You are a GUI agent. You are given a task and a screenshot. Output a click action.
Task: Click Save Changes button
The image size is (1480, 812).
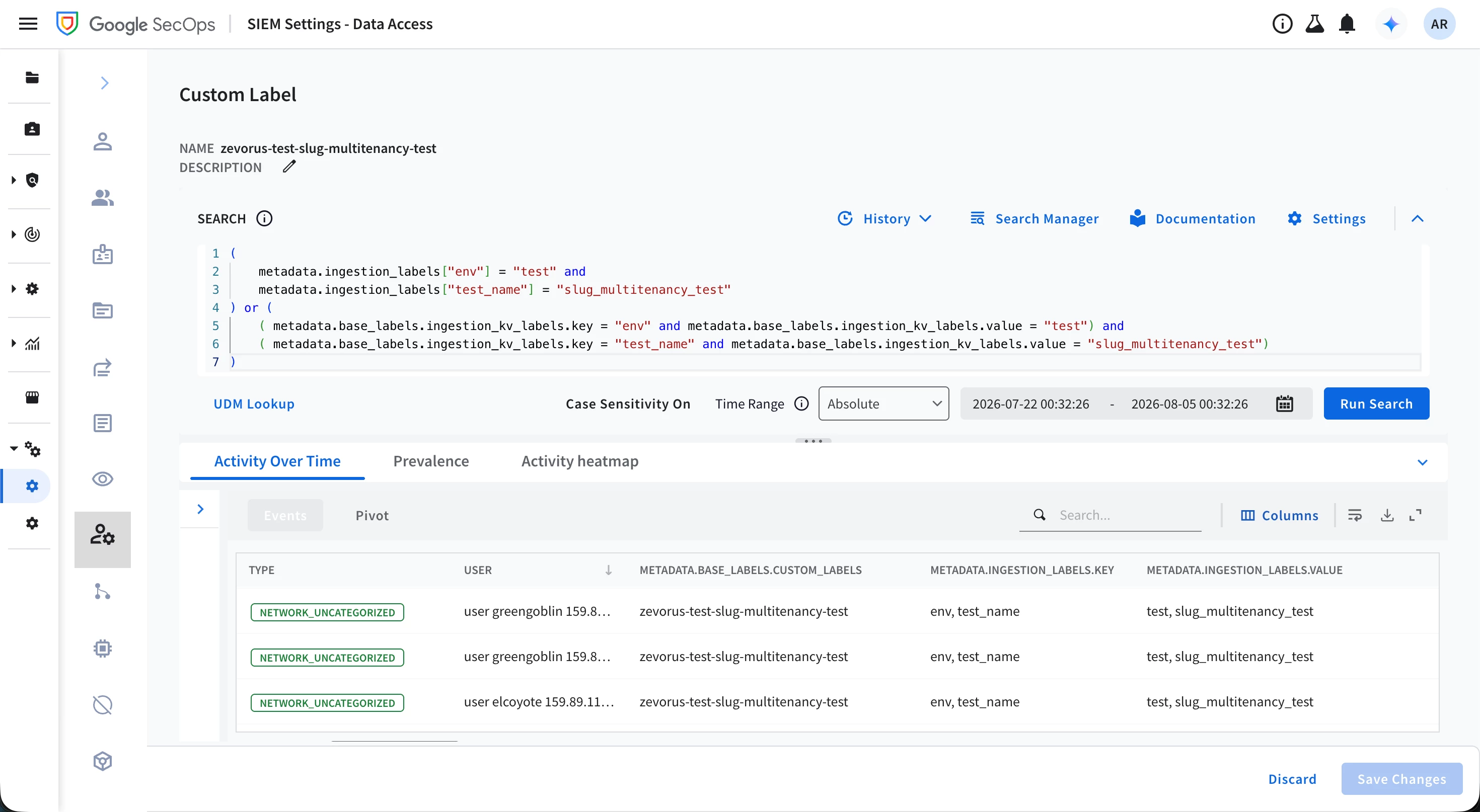pyautogui.click(x=1401, y=779)
